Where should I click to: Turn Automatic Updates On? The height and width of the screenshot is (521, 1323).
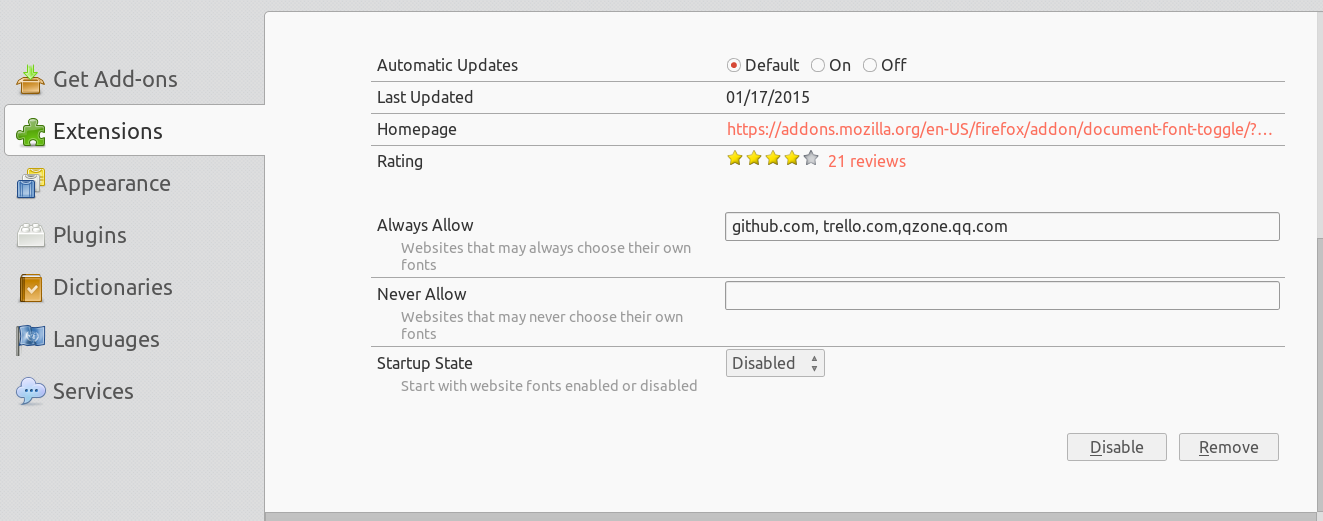[x=831, y=65]
